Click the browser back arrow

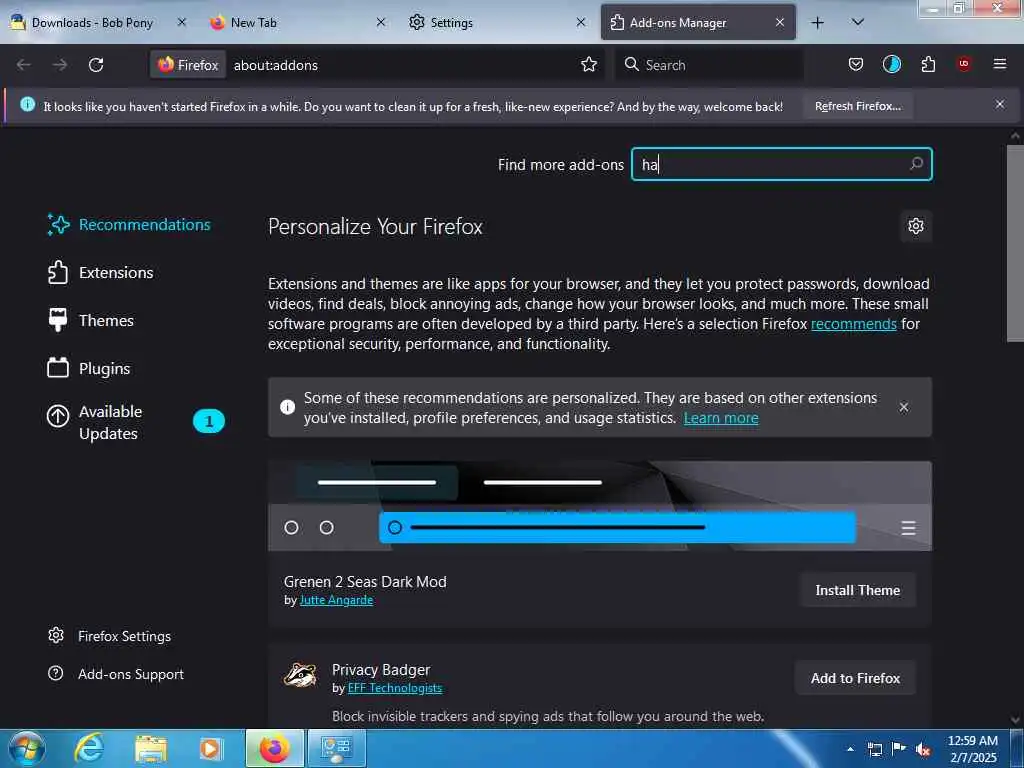(24, 65)
